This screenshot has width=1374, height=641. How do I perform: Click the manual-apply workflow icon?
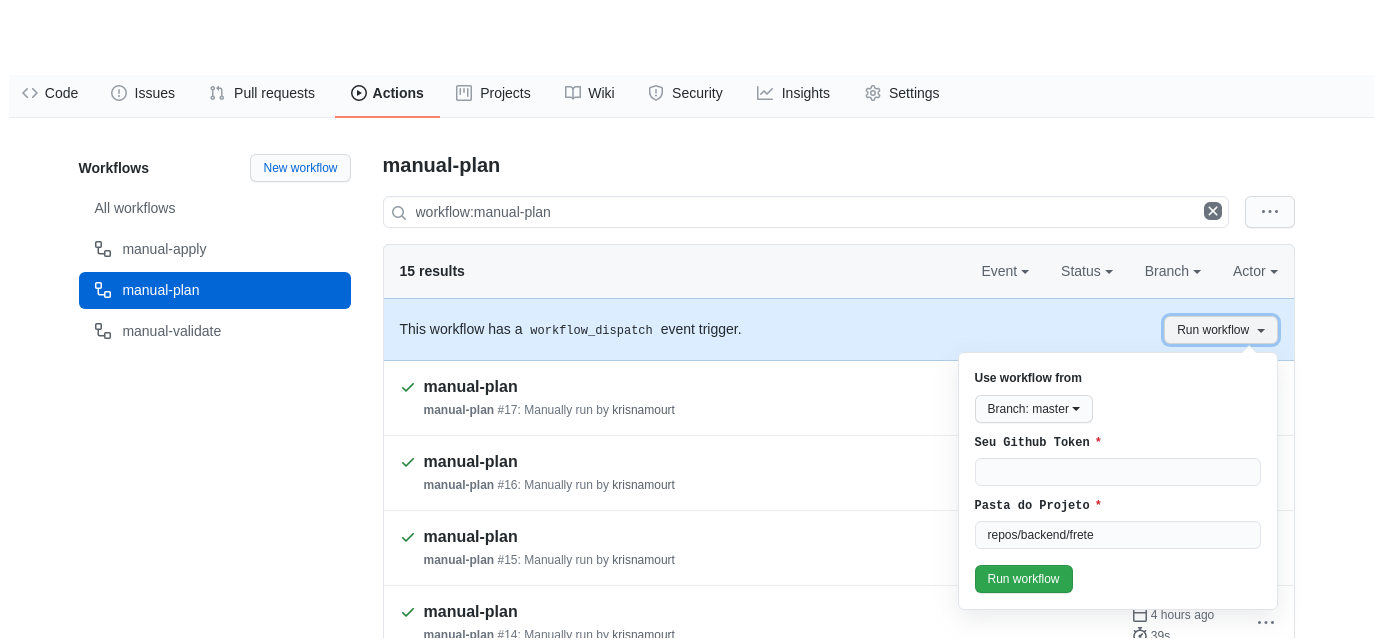pyautogui.click(x=103, y=249)
